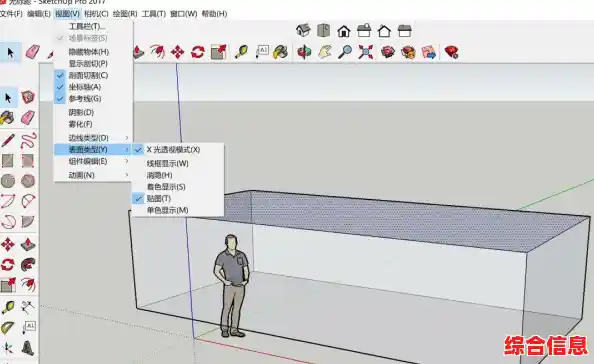Switch to Front view house icon

344,31
